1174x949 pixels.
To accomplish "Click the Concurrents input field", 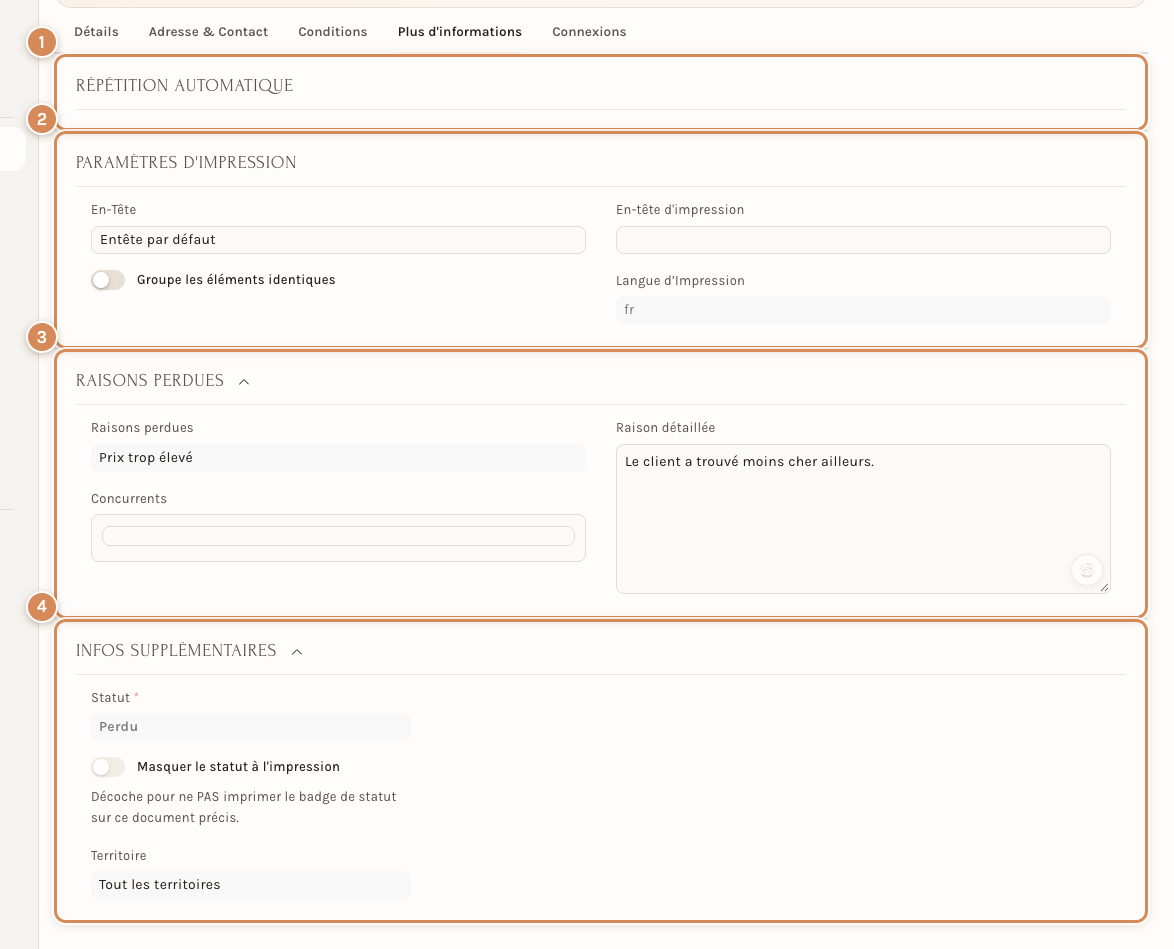I will pos(338,536).
